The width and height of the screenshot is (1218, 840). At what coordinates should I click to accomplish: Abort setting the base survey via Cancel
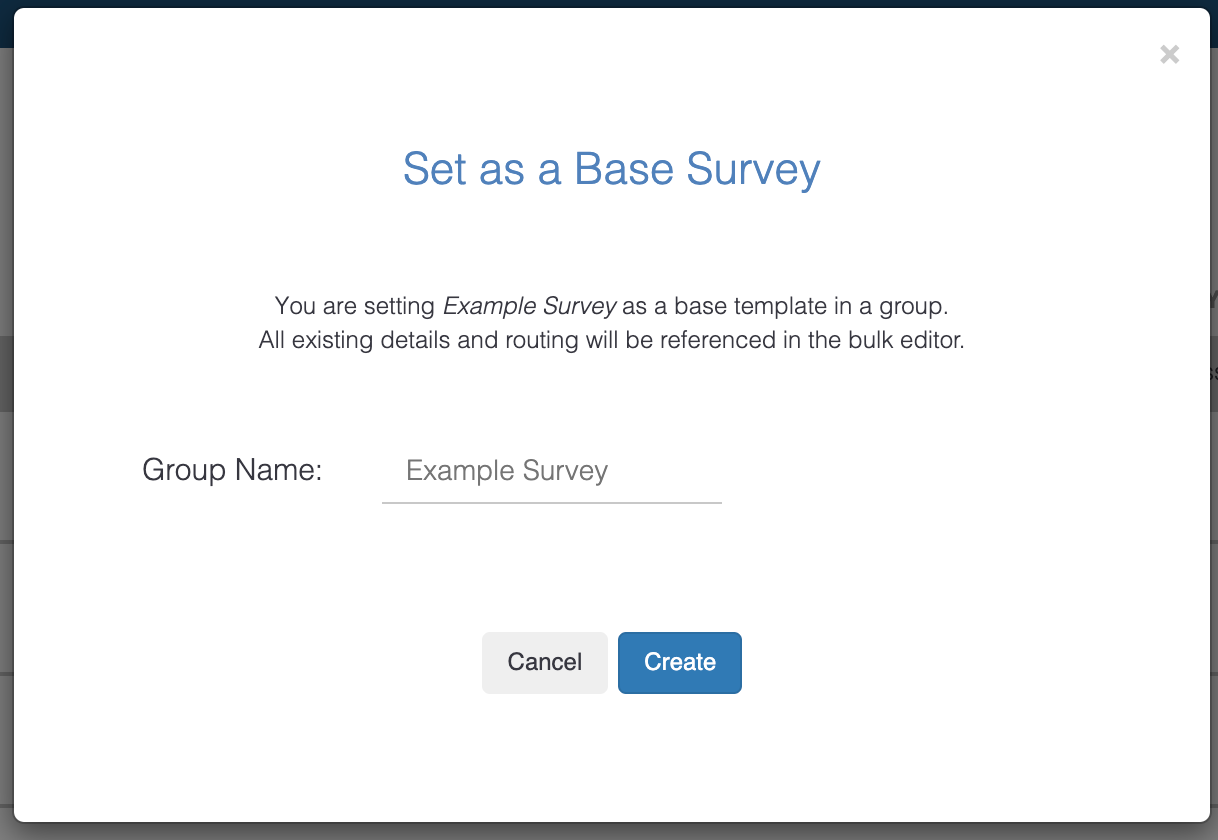(x=544, y=662)
